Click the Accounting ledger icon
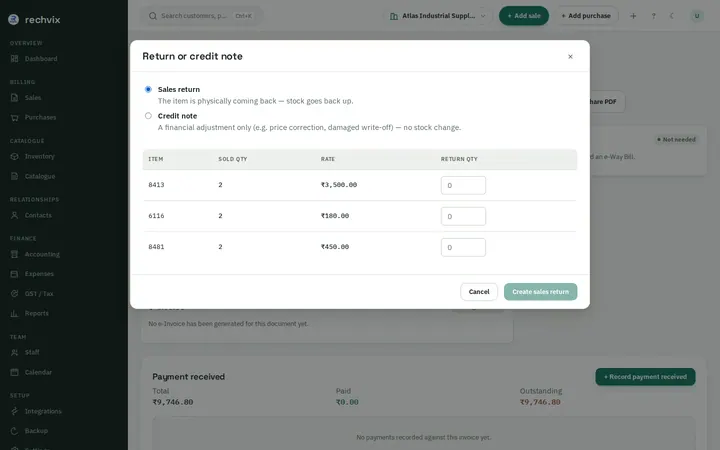Screen dimensions: 720x450 [15, 254]
